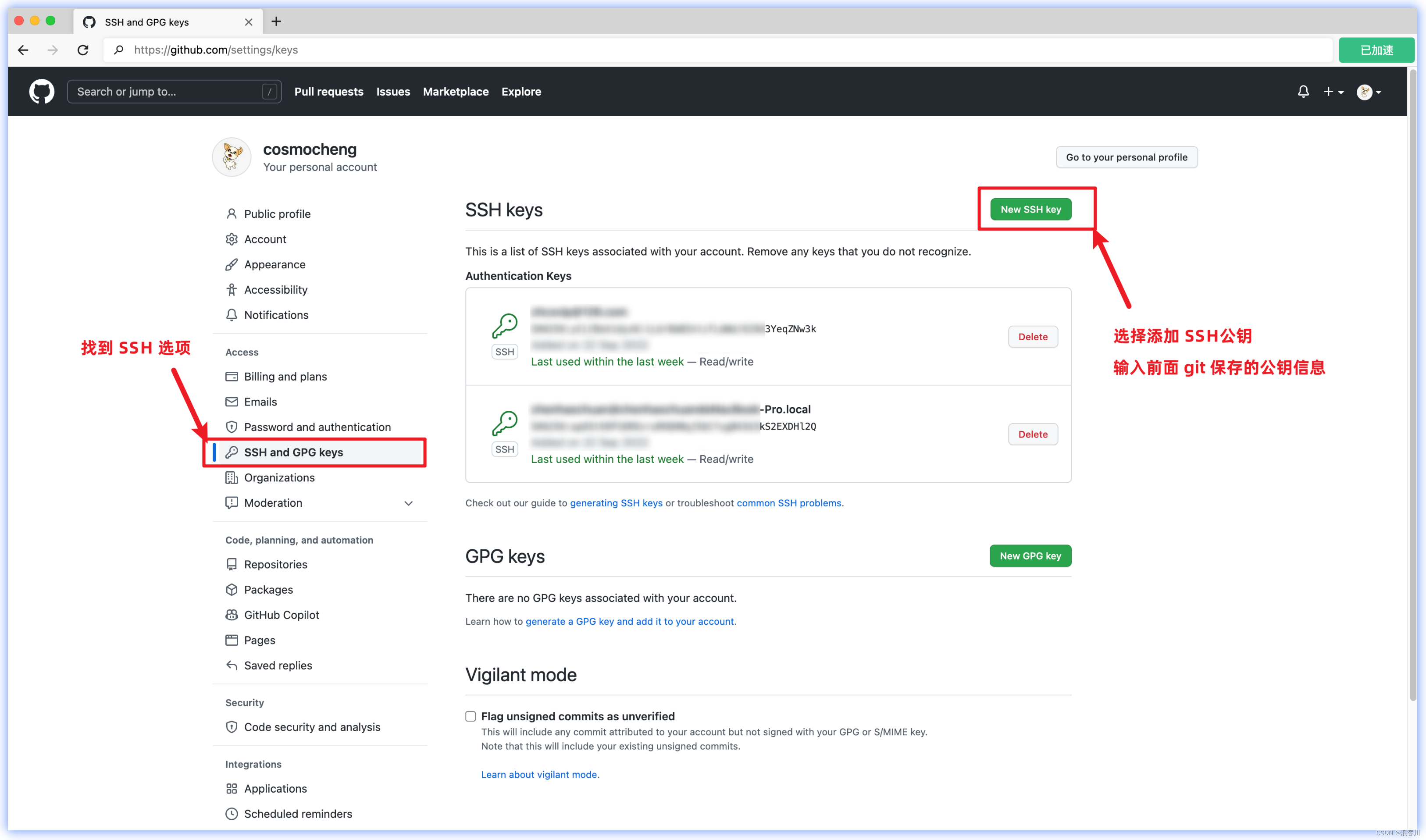Viewport: 1426px width, 840px height.
Task: Enable Flag unsigned commits as unverified
Action: 471,716
